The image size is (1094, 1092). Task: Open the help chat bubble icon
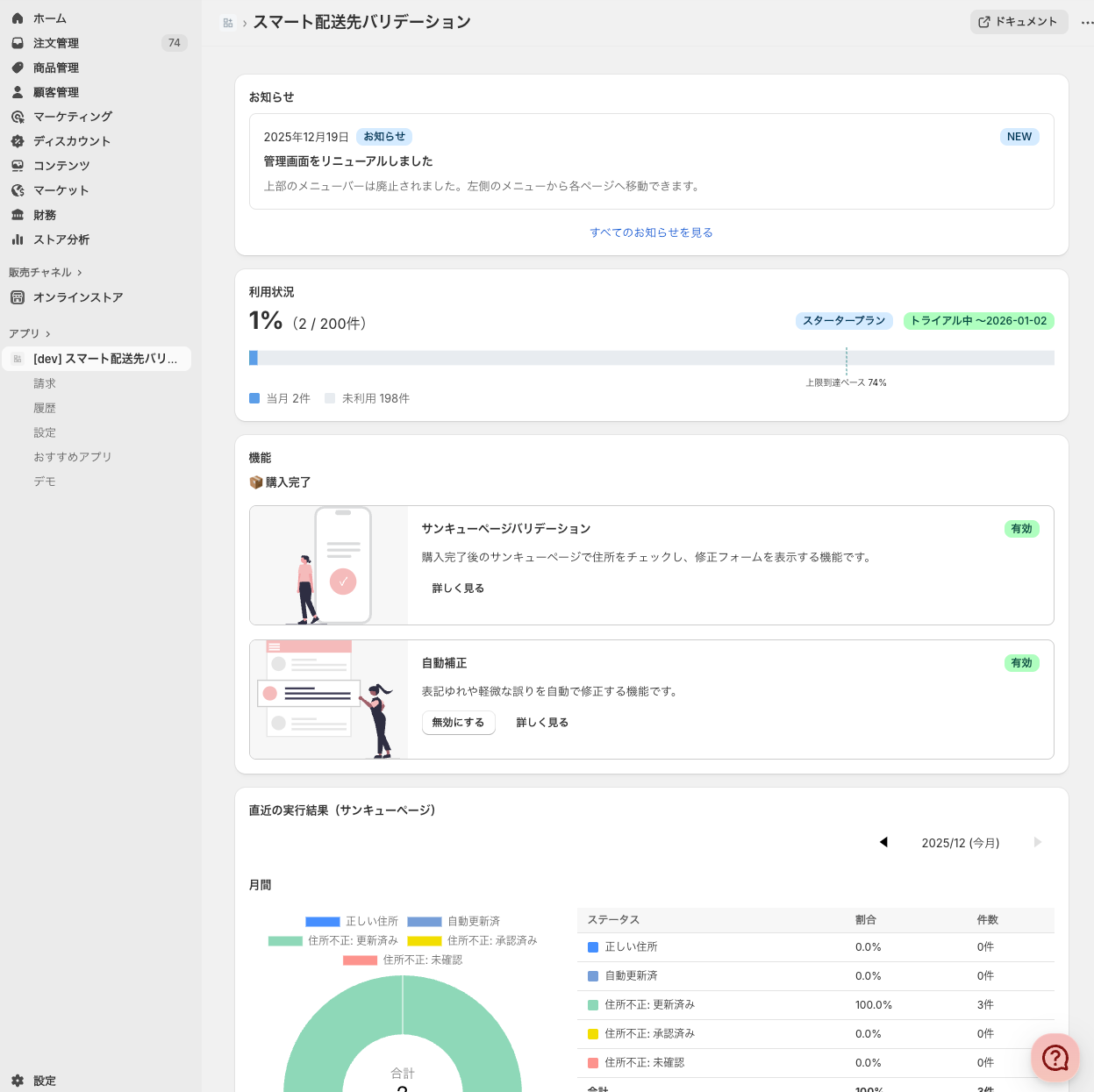pyautogui.click(x=1055, y=1058)
